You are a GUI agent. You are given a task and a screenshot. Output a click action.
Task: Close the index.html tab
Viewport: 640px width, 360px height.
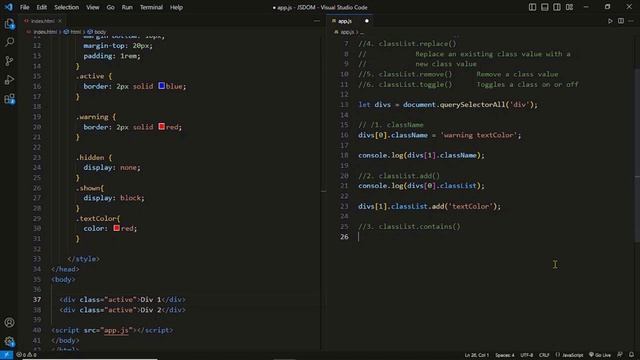(x=60, y=21)
